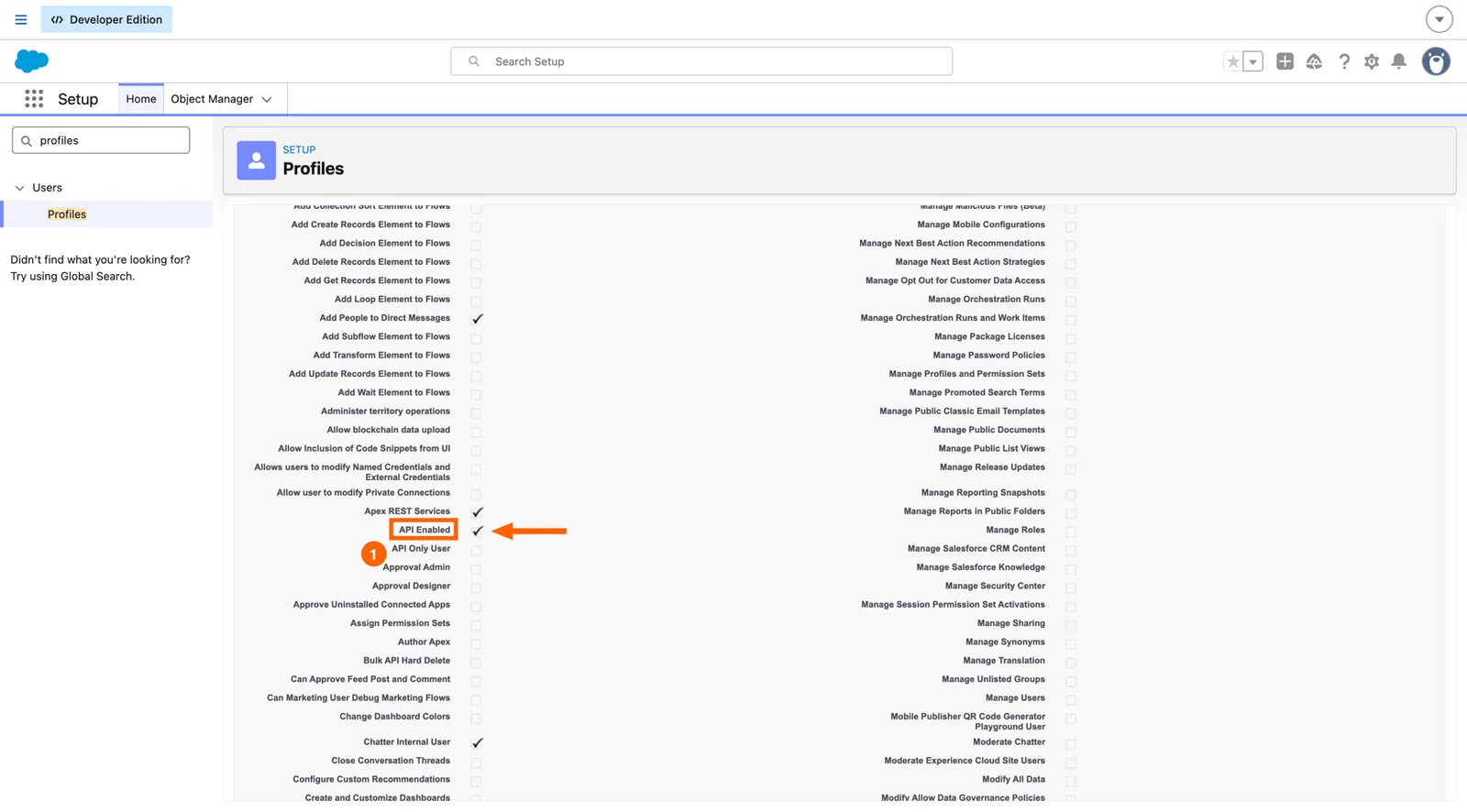Click the magnifier in Quick Find box
This screenshot has height=812, width=1467.
click(x=27, y=141)
